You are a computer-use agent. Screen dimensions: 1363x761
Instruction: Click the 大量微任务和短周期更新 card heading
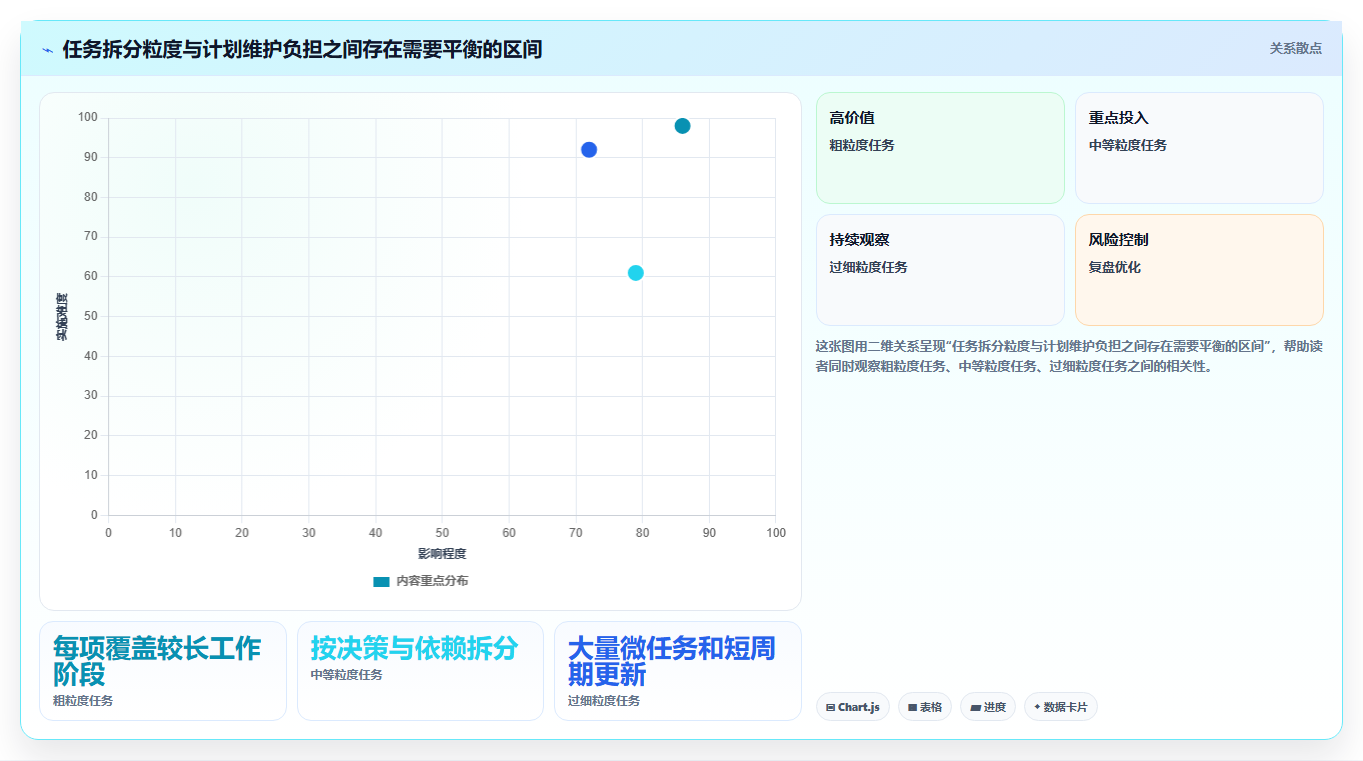click(x=671, y=660)
